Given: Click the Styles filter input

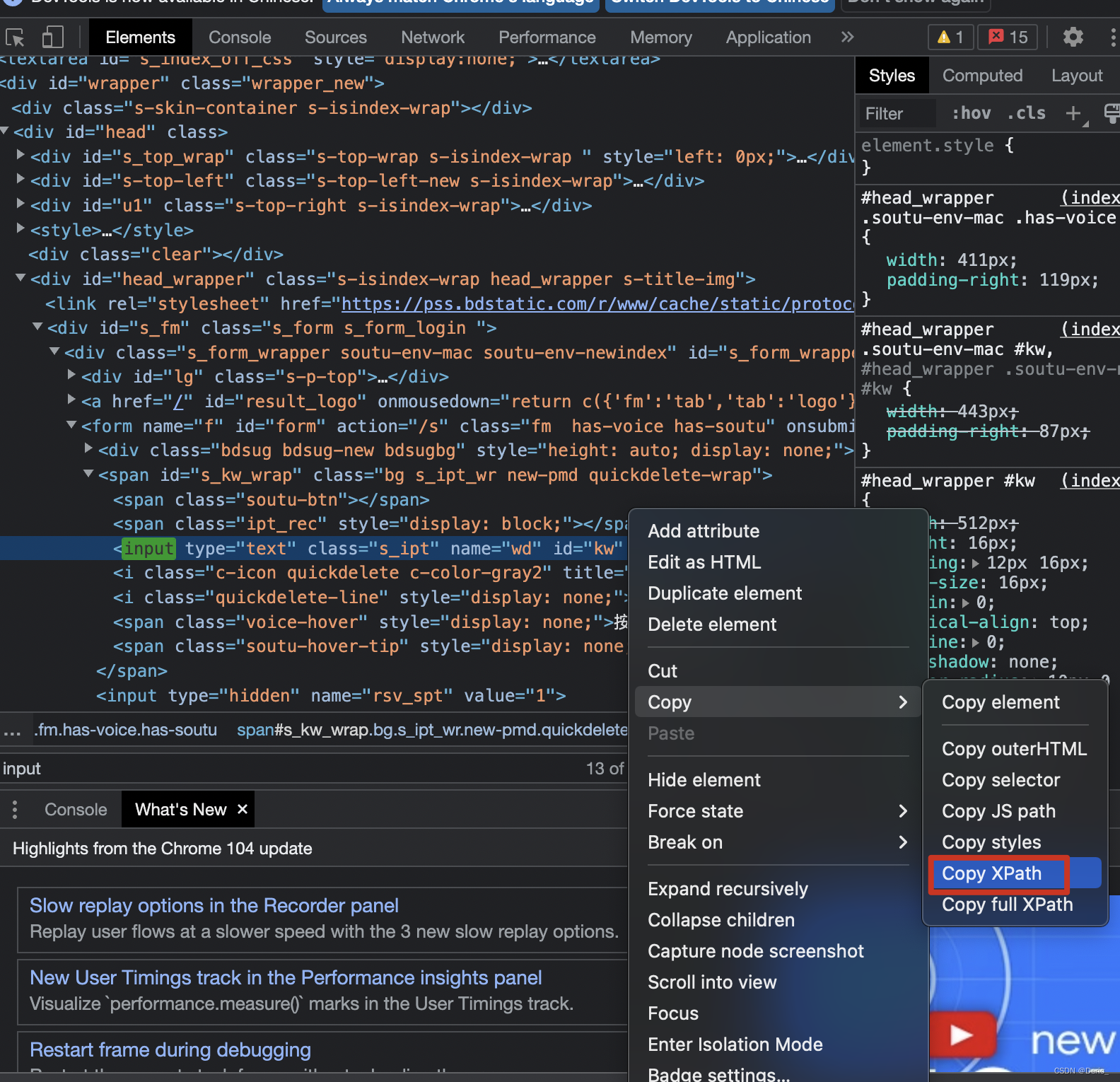Looking at the screenshot, I should [x=898, y=113].
